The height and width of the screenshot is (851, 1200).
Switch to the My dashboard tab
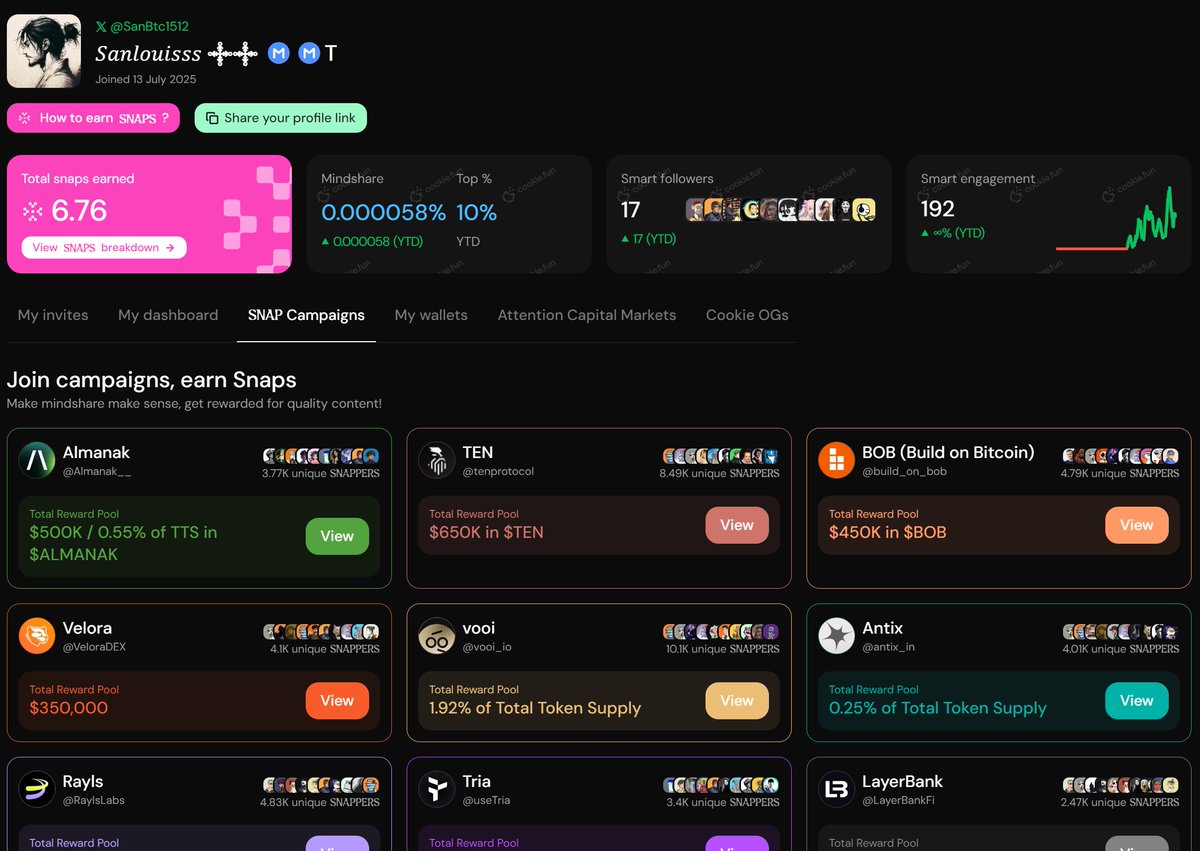(x=168, y=315)
